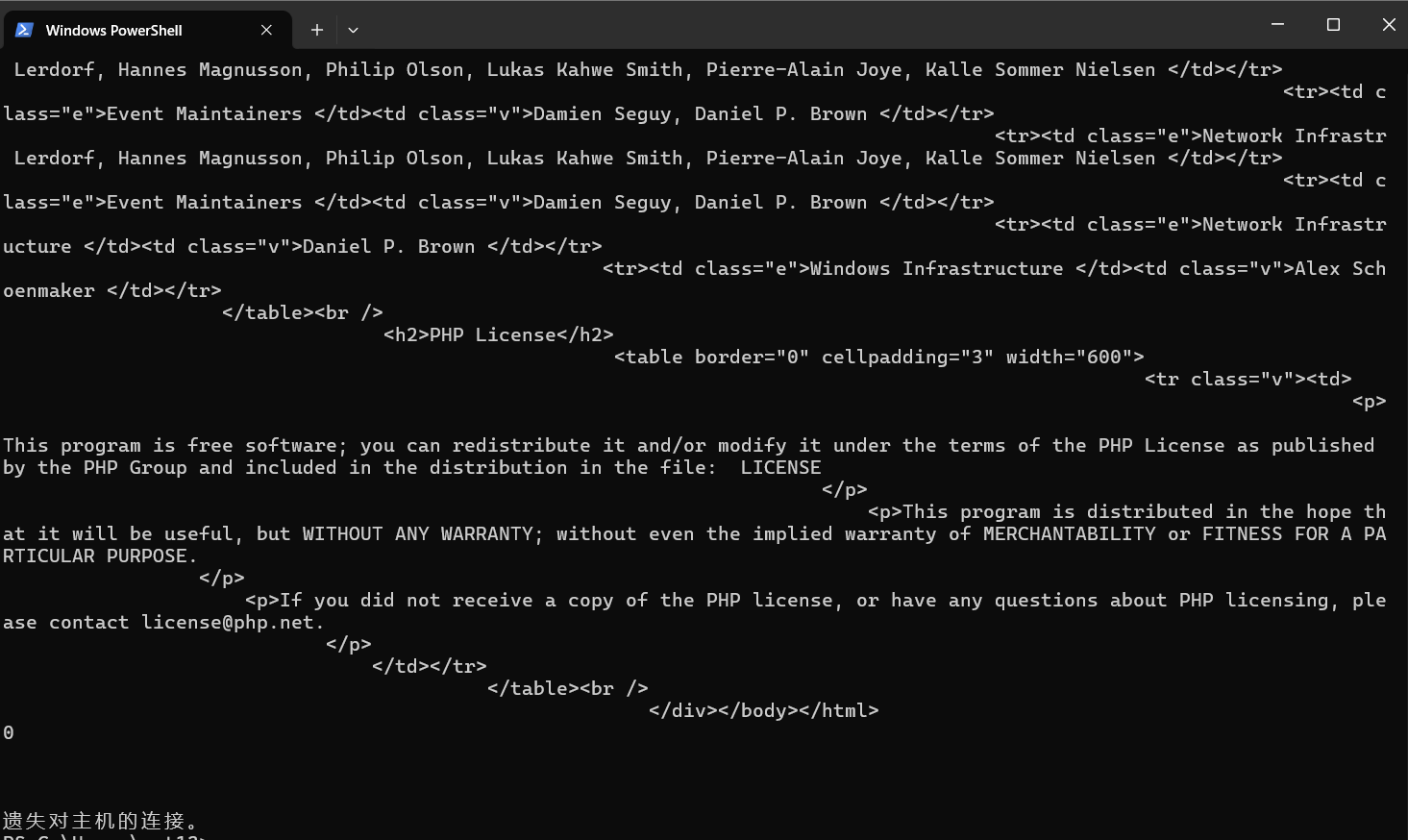Click the "<table border="0" cellpadding="3" width="600">" line
1408x840 pixels.
click(879, 357)
